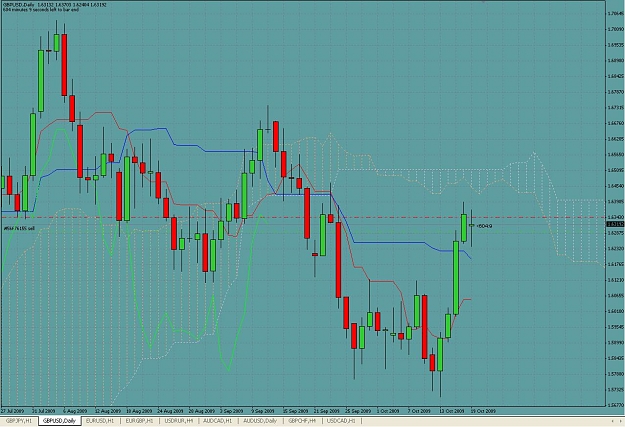
Task: Click the '3 Sep 2009' date label
Action: pyautogui.click(x=232, y=411)
